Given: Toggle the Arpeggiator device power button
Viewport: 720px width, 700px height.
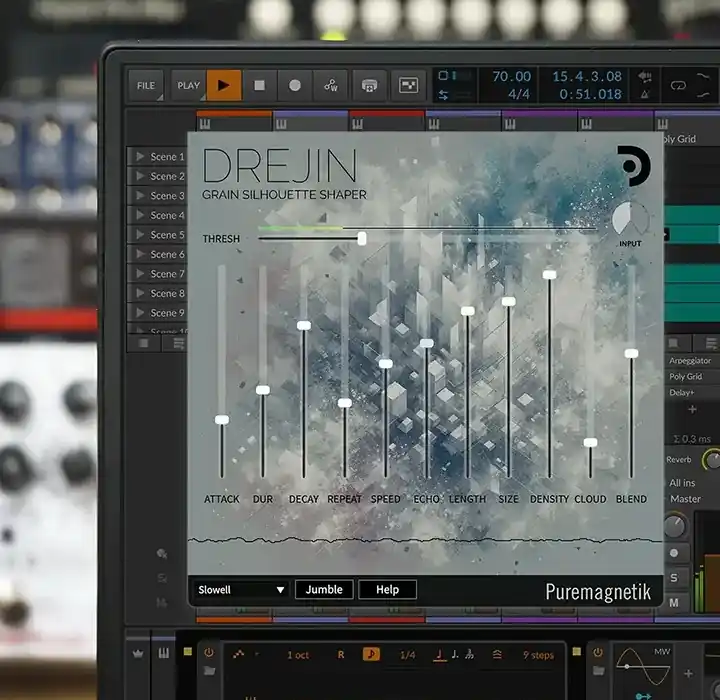Looking at the screenshot, I should 209,653.
